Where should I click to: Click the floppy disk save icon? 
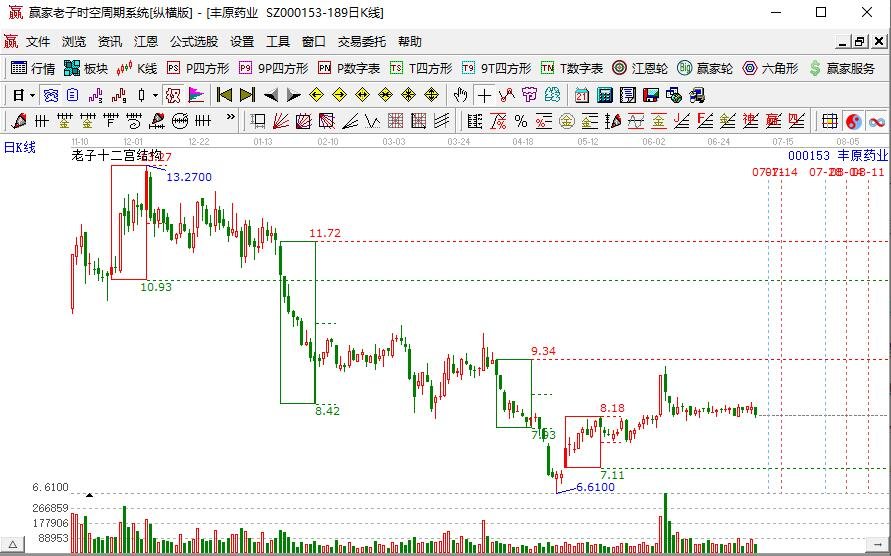click(x=651, y=95)
